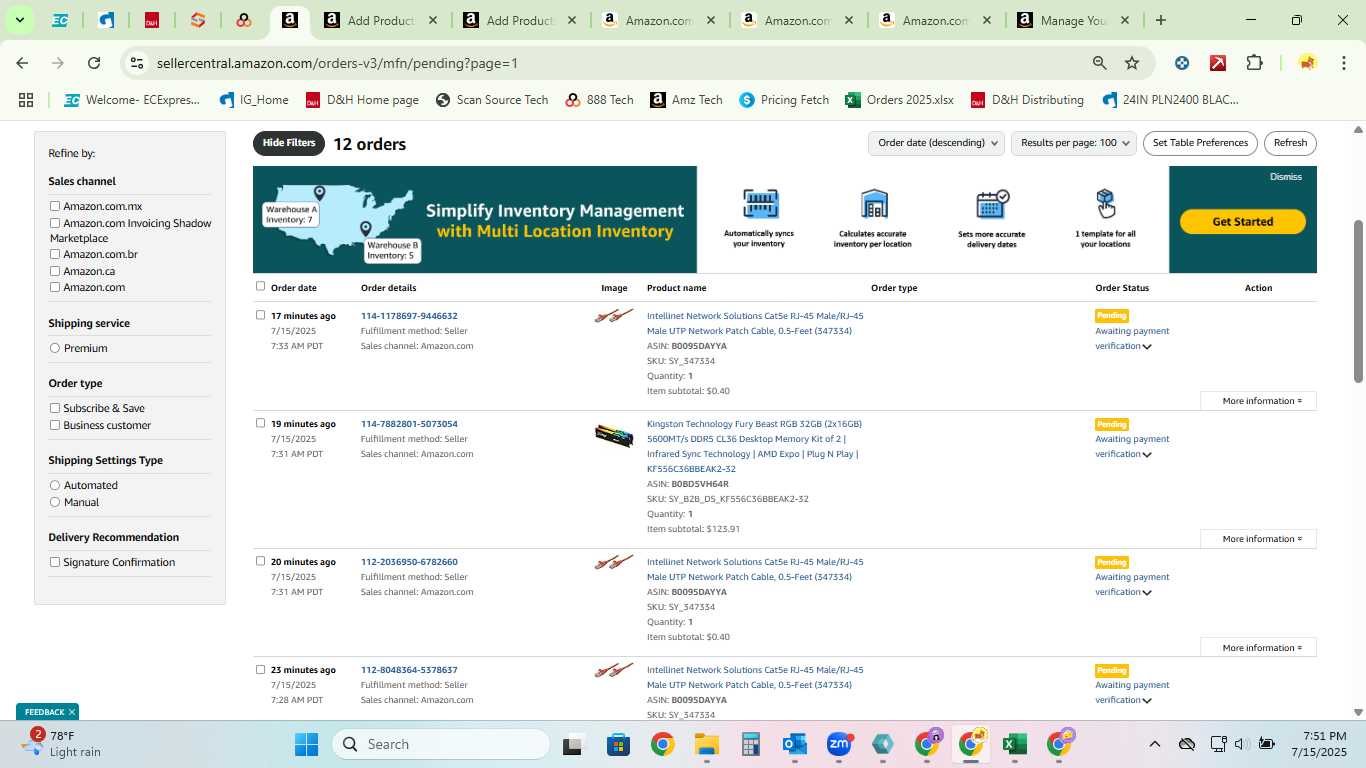Viewport: 1366px width, 768px height.
Task: Expand More information for the Kingston order
Action: pos(1258,539)
